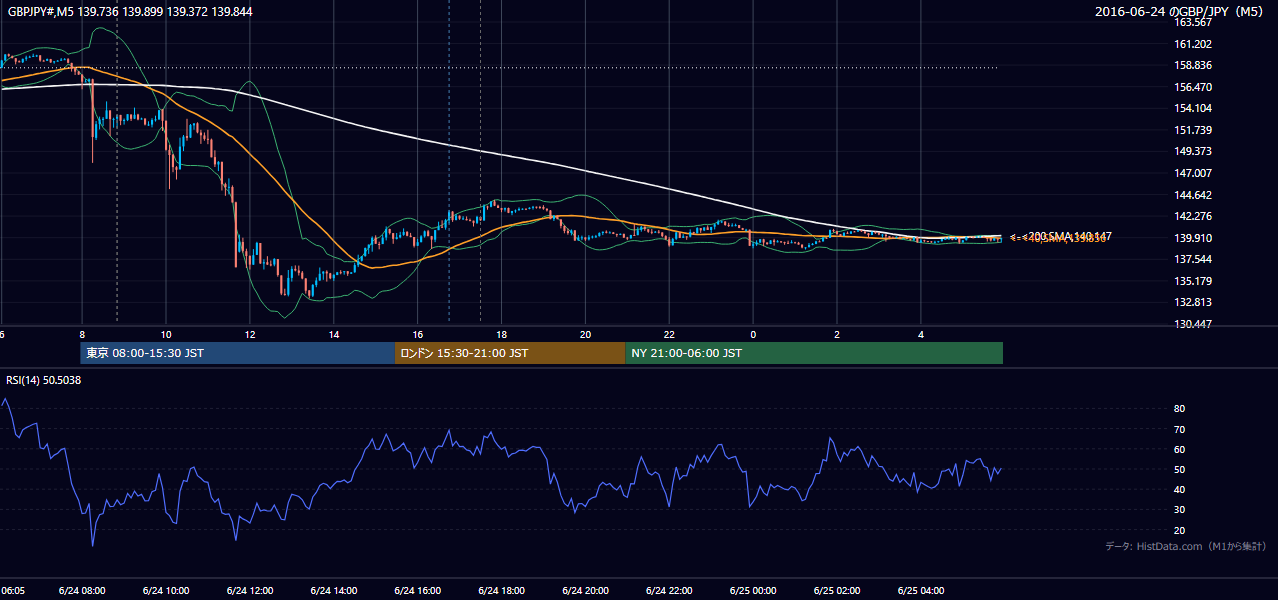1278x600 pixels.
Task: Click the 6/24 14:00 bottom timestamp
Action: coord(334,590)
